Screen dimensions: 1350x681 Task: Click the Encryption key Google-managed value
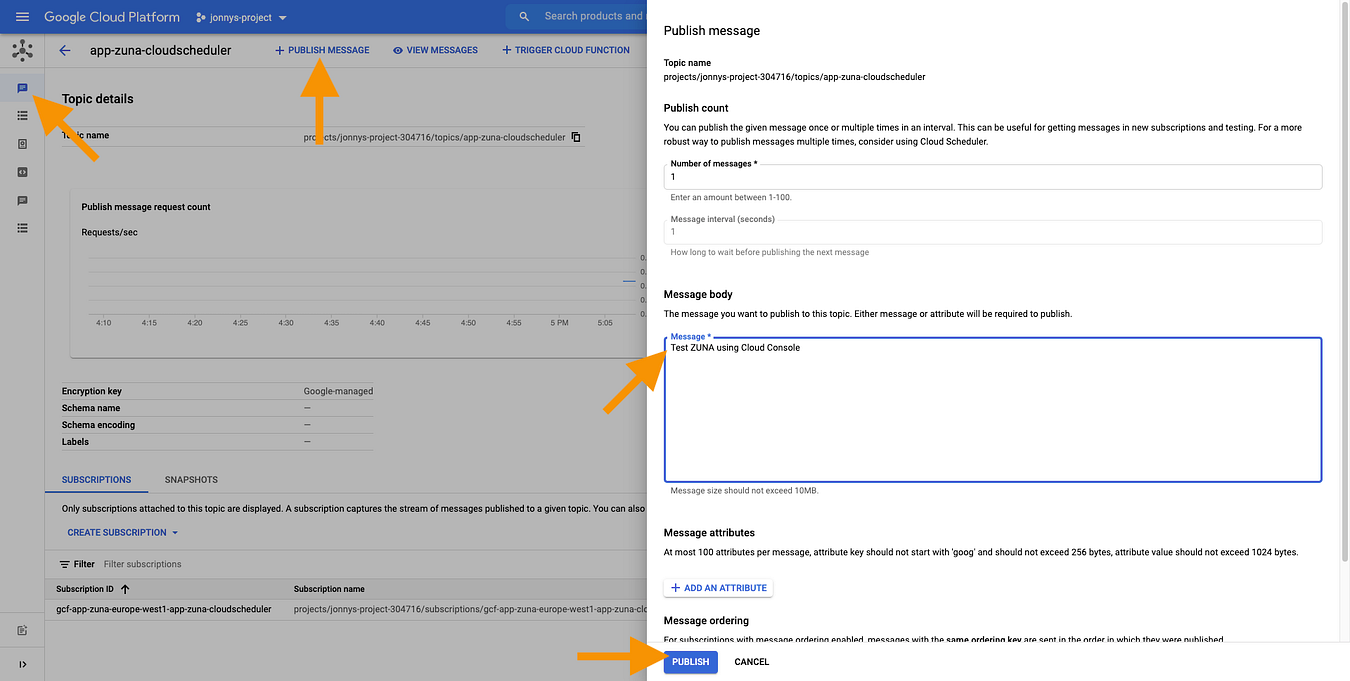pos(338,391)
